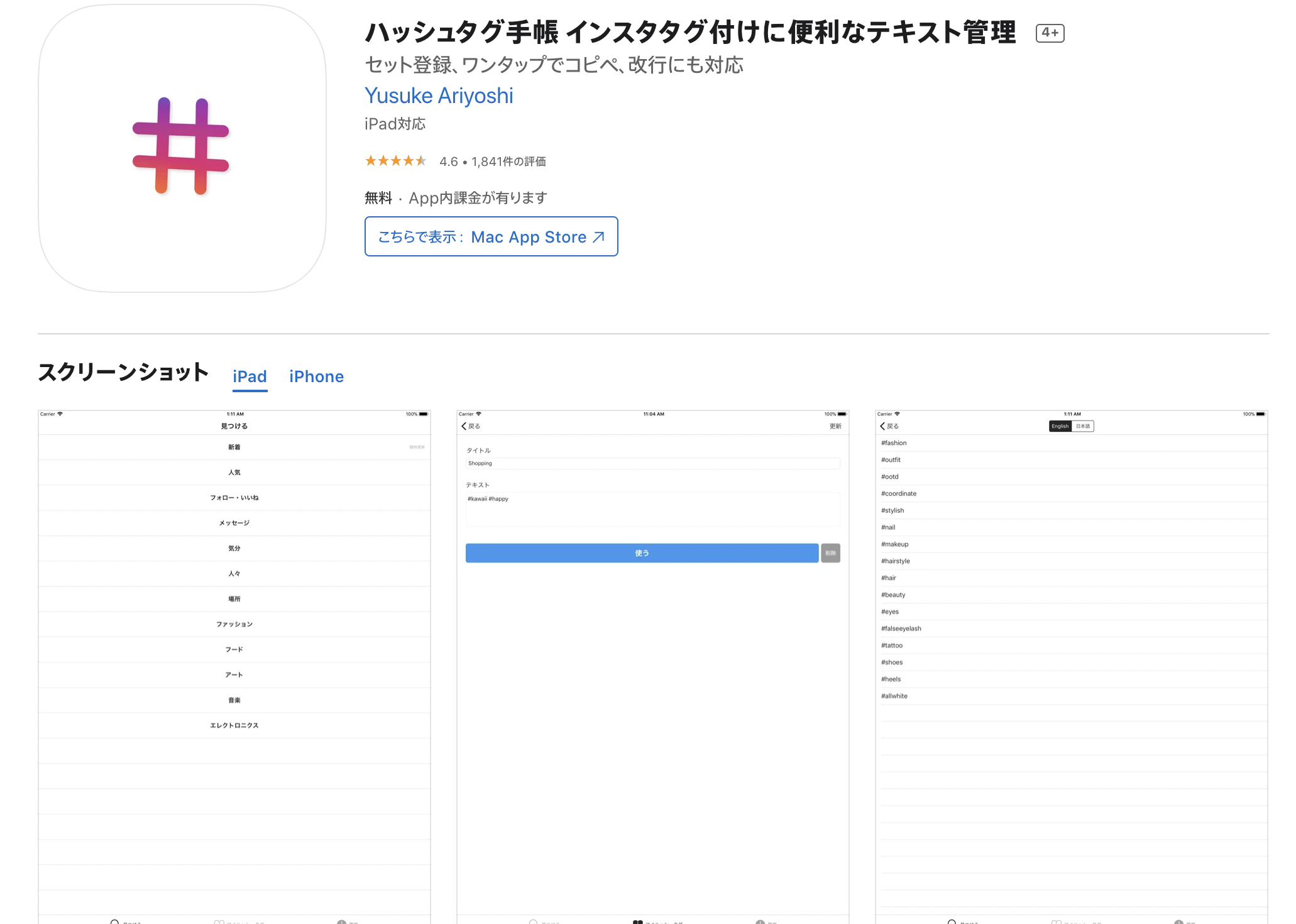This screenshot has width=1296, height=924.
Task: Select ファッション category in the 見つける list
Action: click(234, 624)
